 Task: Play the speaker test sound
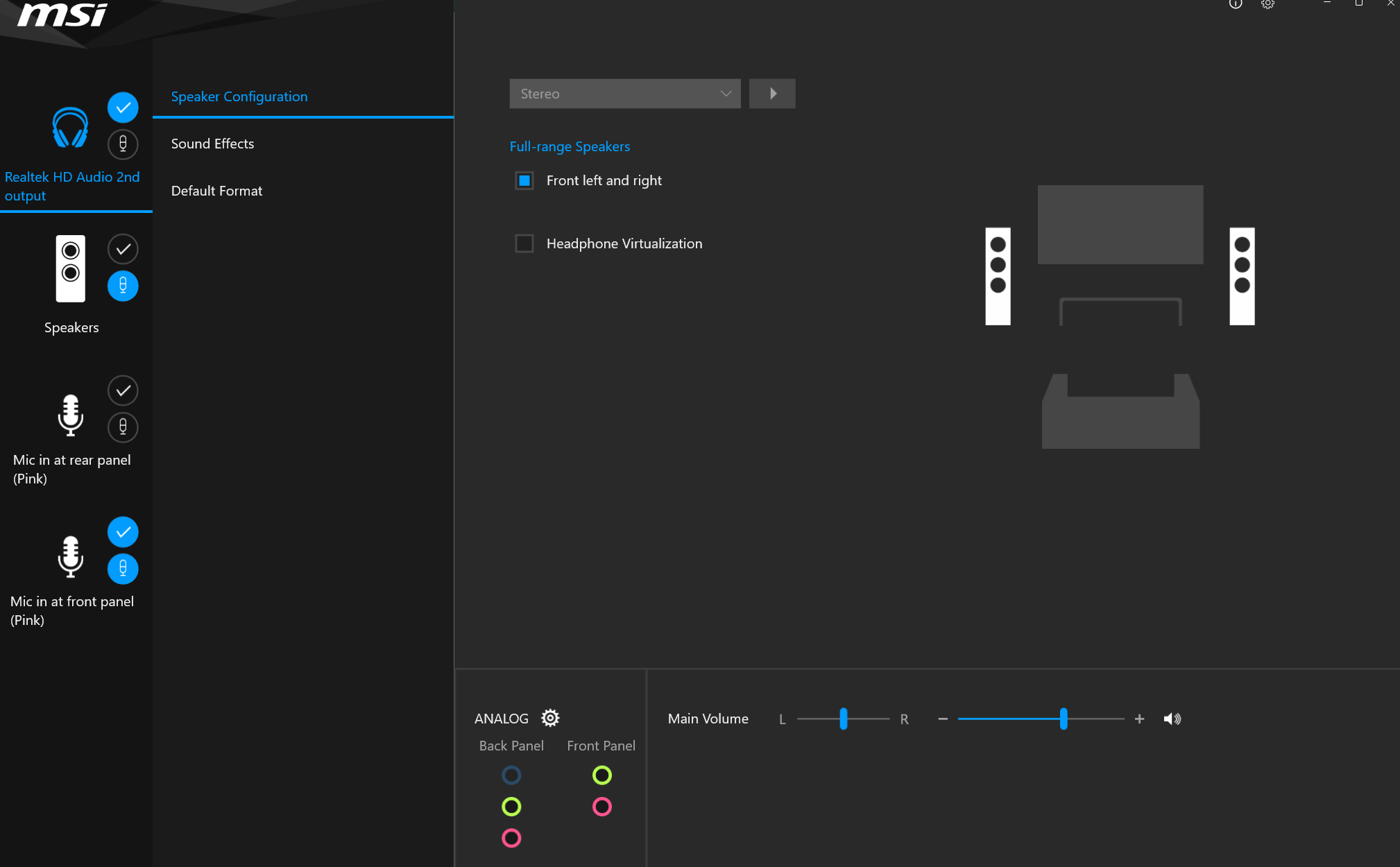click(772, 94)
